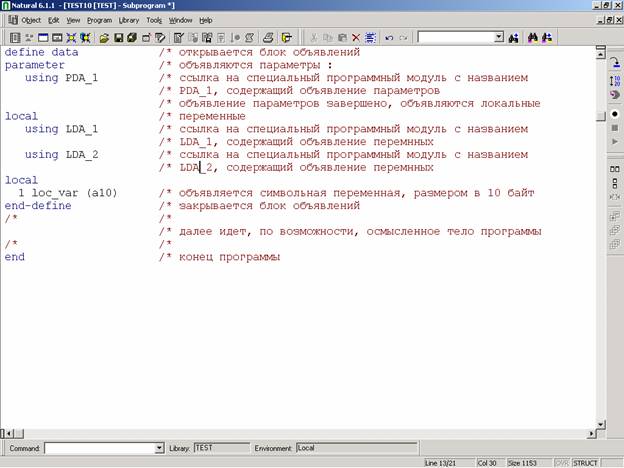Open the Library menu

tap(129, 19)
